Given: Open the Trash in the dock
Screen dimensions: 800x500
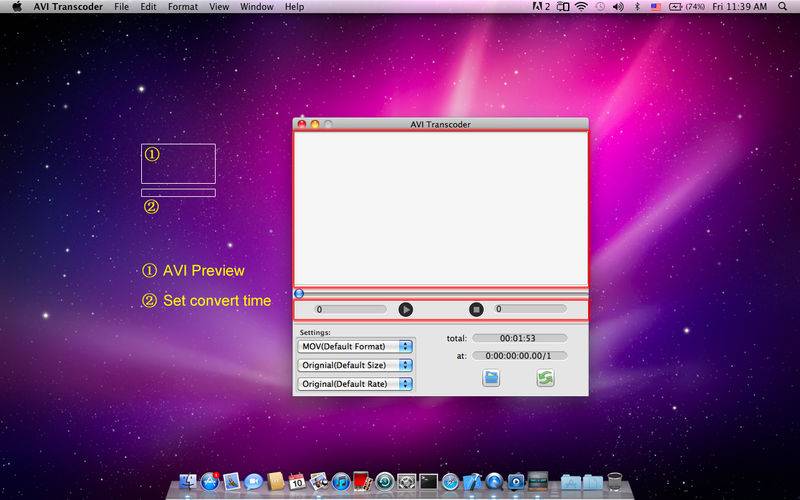Looking at the screenshot, I should click(615, 481).
